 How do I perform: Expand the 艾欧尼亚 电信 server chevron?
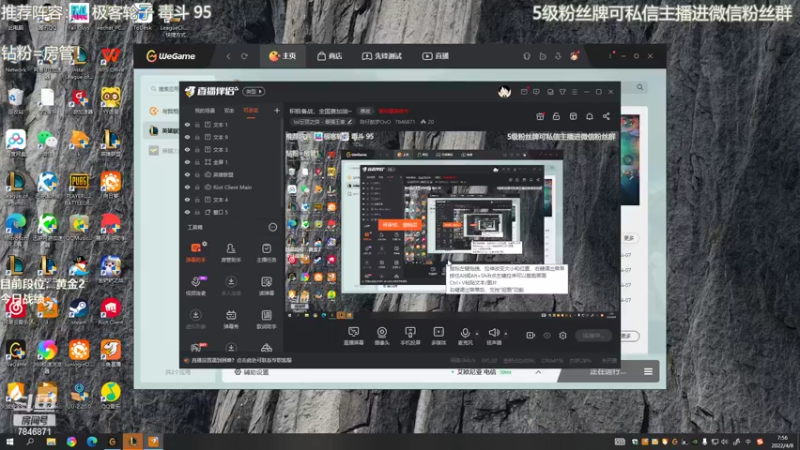[x=538, y=372]
